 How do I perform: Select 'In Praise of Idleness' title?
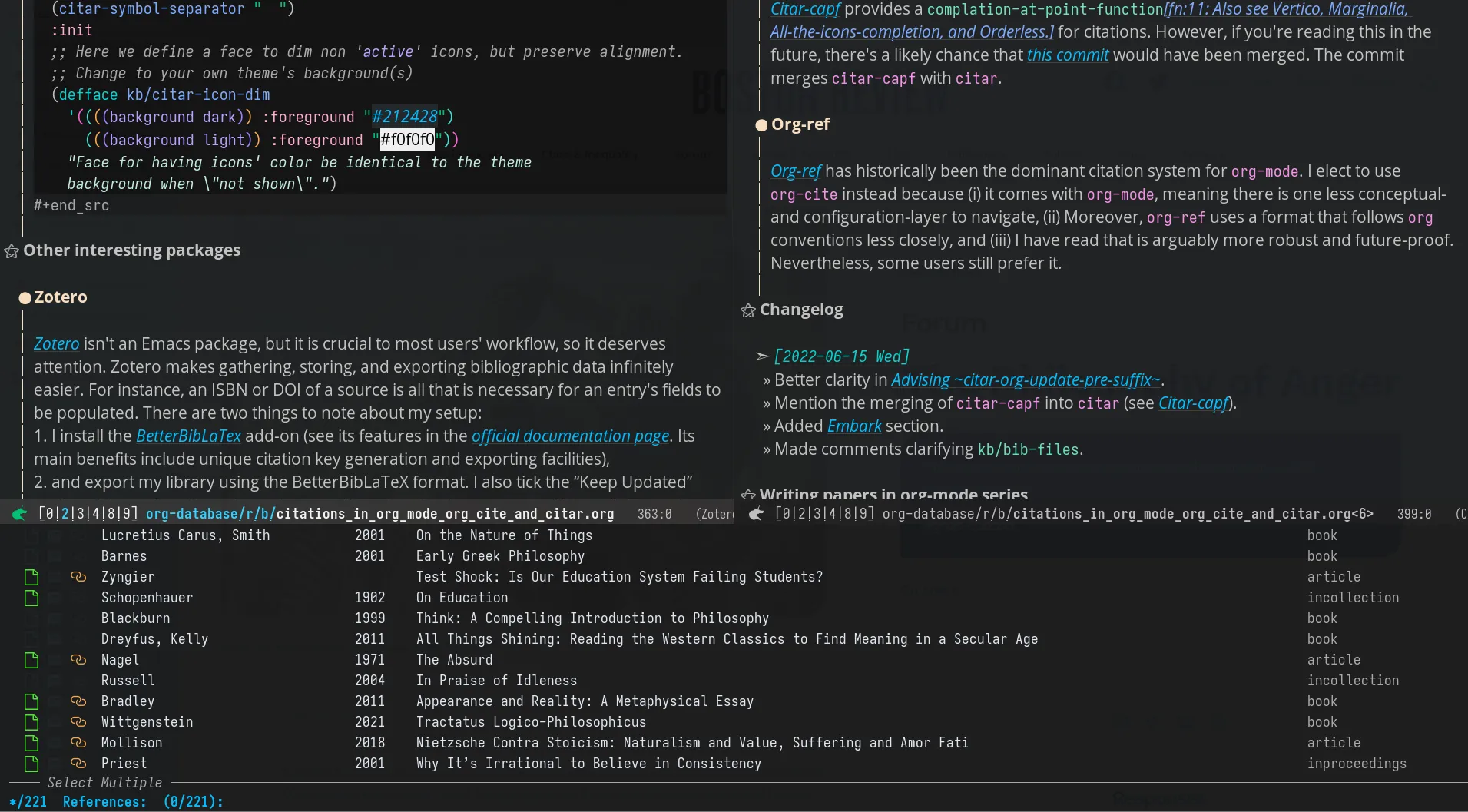(496, 681)
